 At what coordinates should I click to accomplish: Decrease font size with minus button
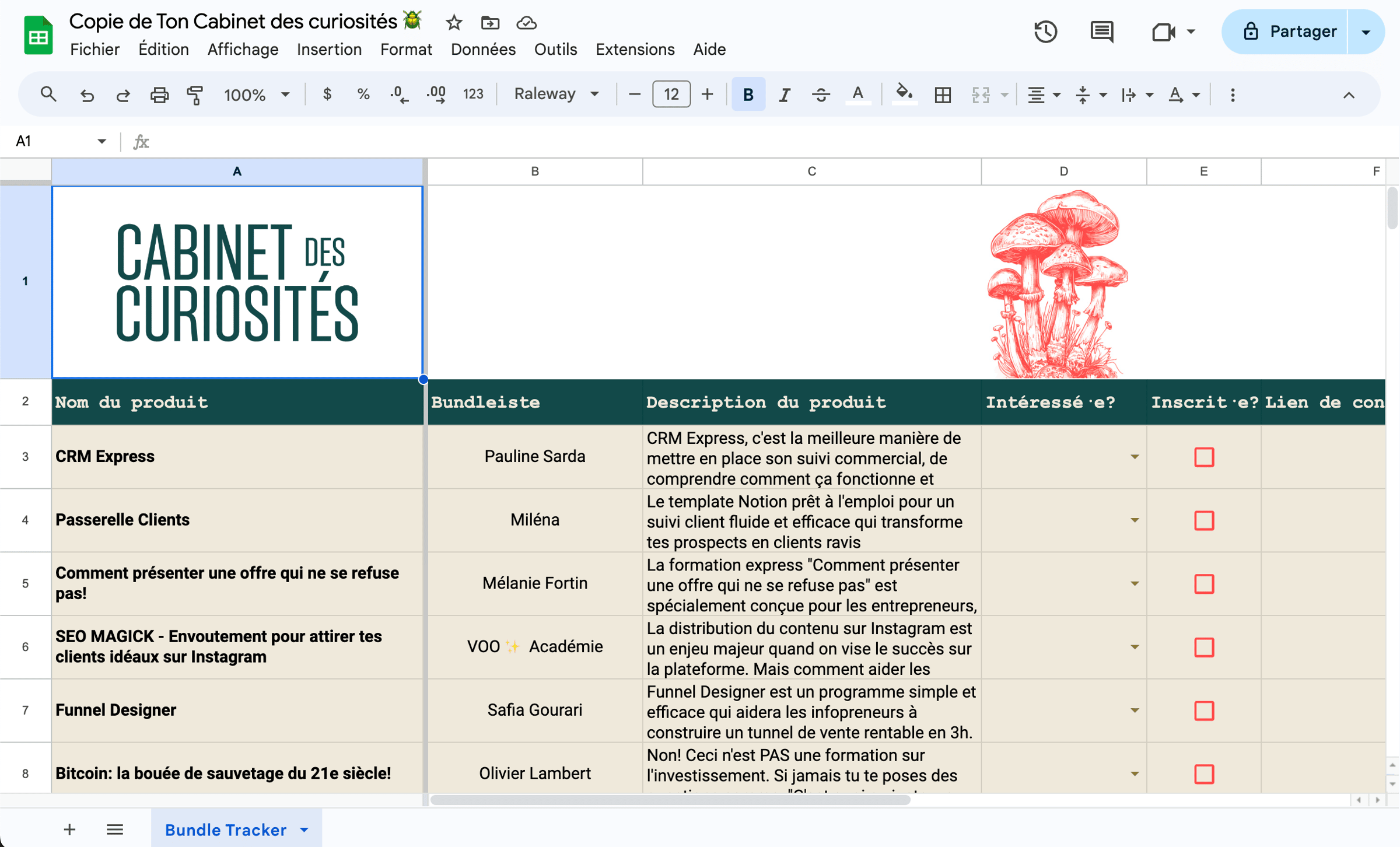point(635,94)
